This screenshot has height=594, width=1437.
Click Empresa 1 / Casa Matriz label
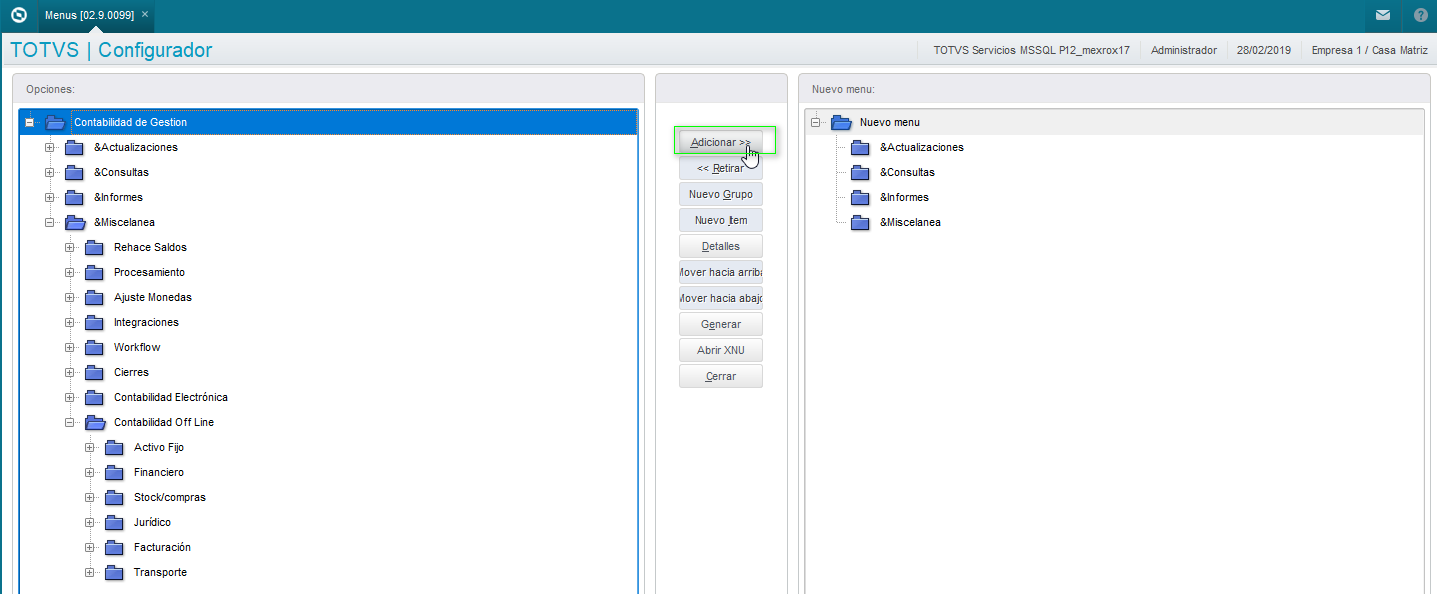(x=1370, y=50)
